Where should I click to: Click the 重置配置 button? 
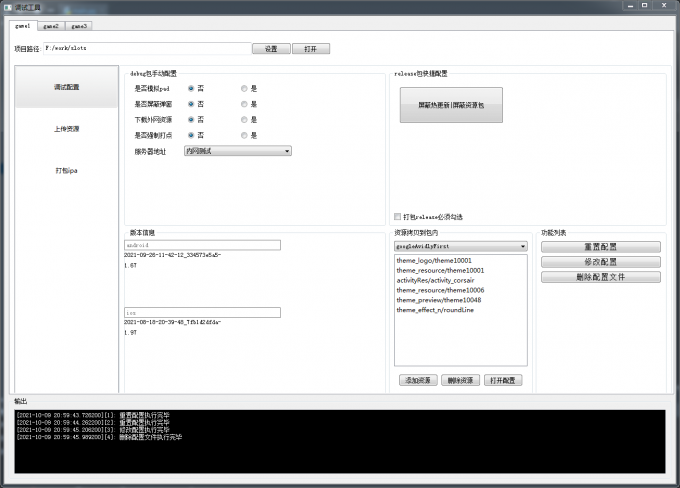(x=601, y=247)
